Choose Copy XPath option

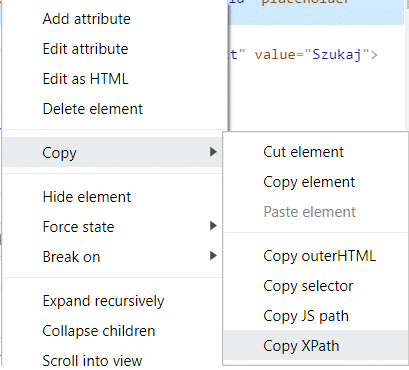click(x=315, y=346)
